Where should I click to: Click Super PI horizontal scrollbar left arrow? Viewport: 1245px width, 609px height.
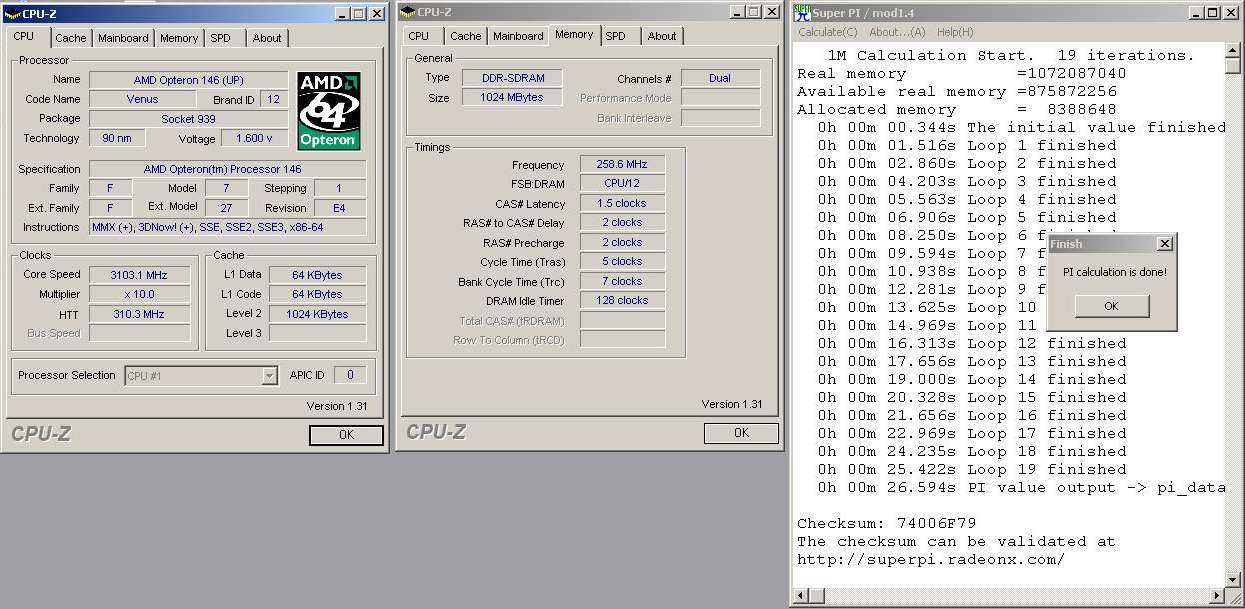801,598
